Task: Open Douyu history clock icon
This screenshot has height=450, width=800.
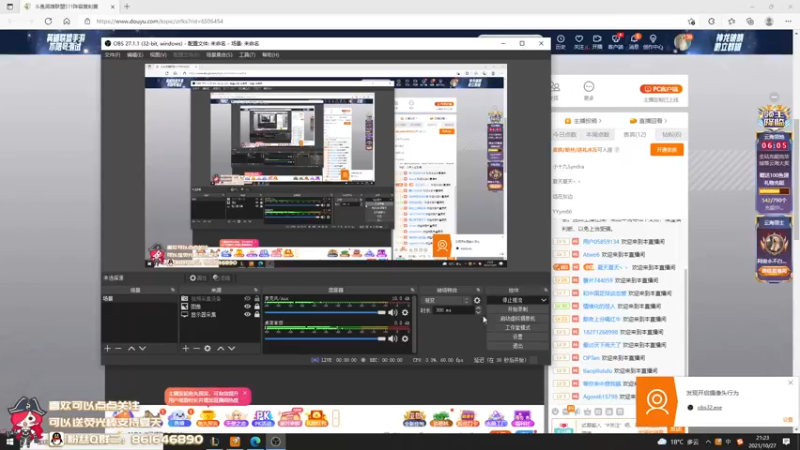Action: coord(561,41)
